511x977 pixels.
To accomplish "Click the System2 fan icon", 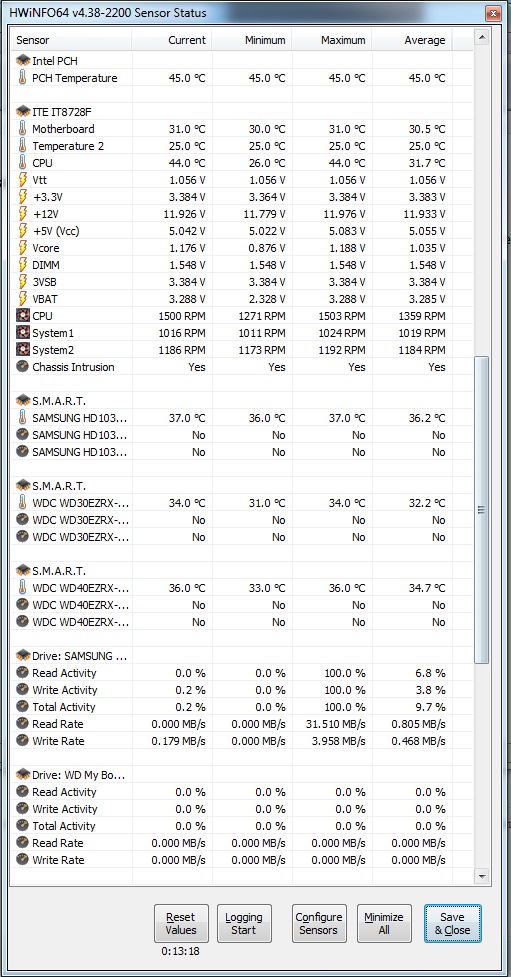I will click(x=23, y=350).
